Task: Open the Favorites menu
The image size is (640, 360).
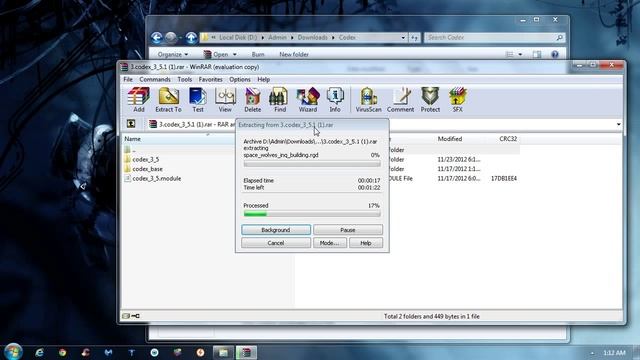Action: (211, 80)
